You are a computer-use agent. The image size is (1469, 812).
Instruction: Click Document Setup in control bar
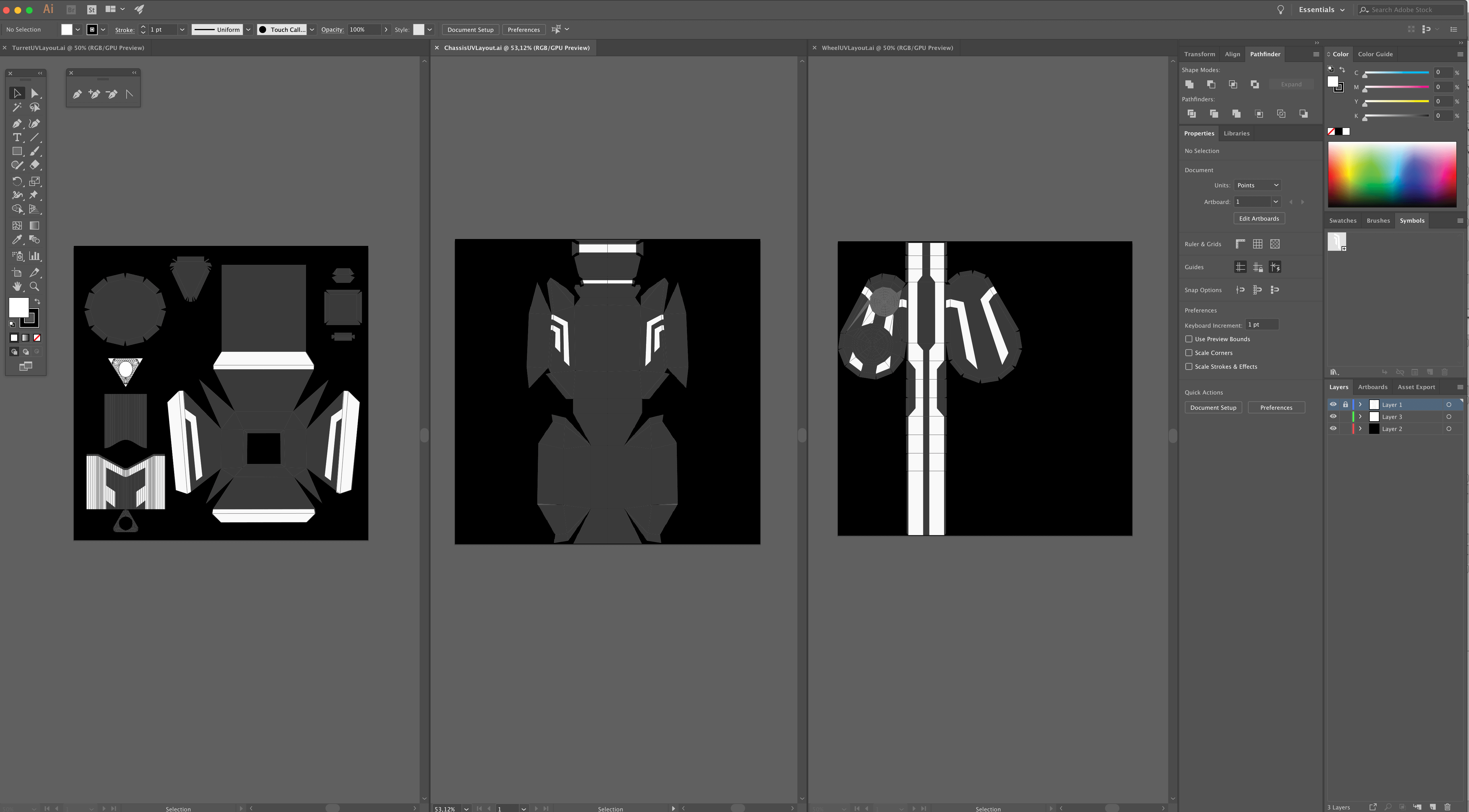click(470, 30)
